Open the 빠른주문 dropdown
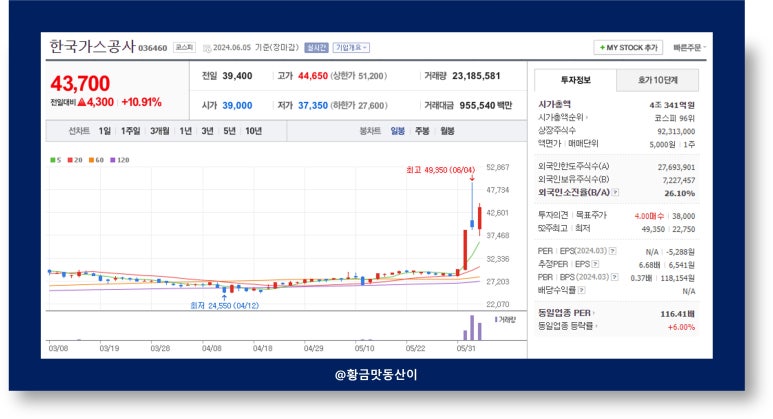The height and width of the screenshot is (419, 773). click(689, 47)
